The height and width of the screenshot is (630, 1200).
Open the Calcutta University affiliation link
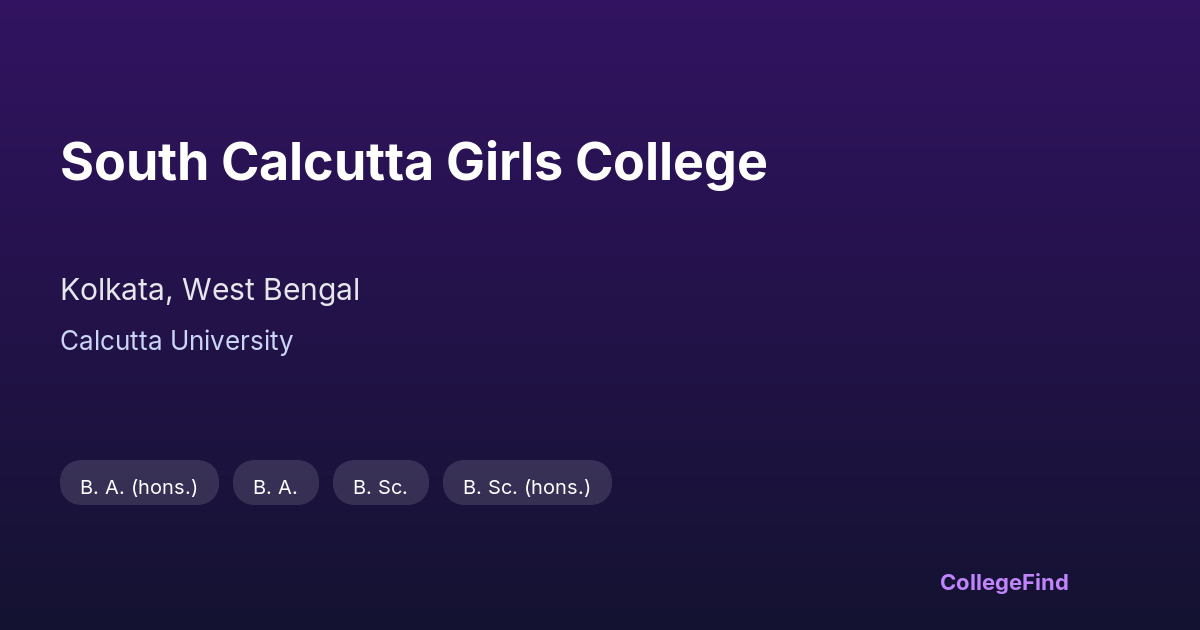pyautogui.click(x=176, y=341)
